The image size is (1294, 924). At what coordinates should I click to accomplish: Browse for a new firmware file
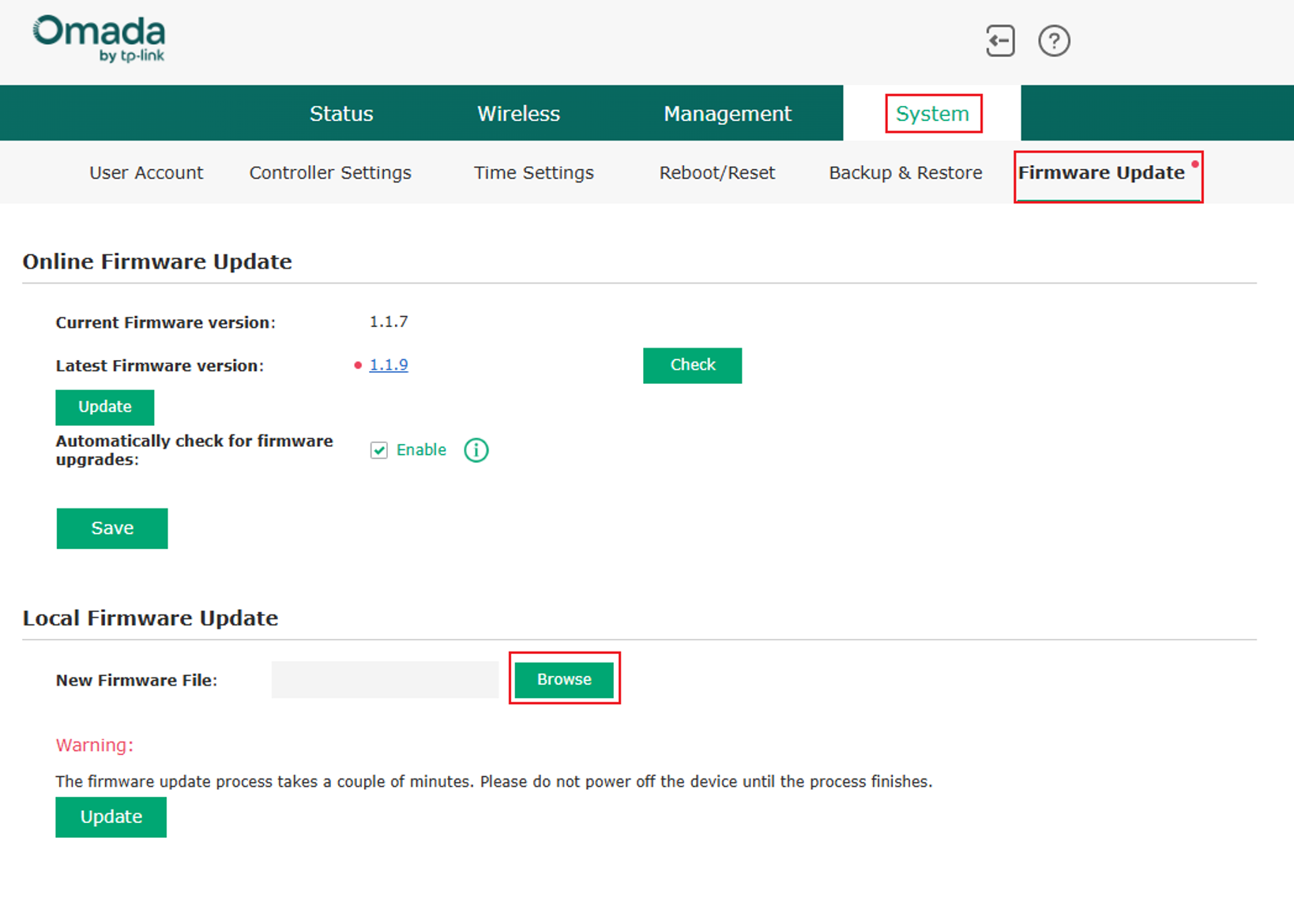click(x=564, y=680)
